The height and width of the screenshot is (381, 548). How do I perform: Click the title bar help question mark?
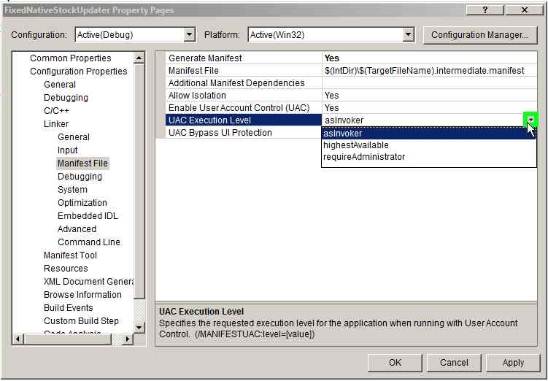pos(485,10)
